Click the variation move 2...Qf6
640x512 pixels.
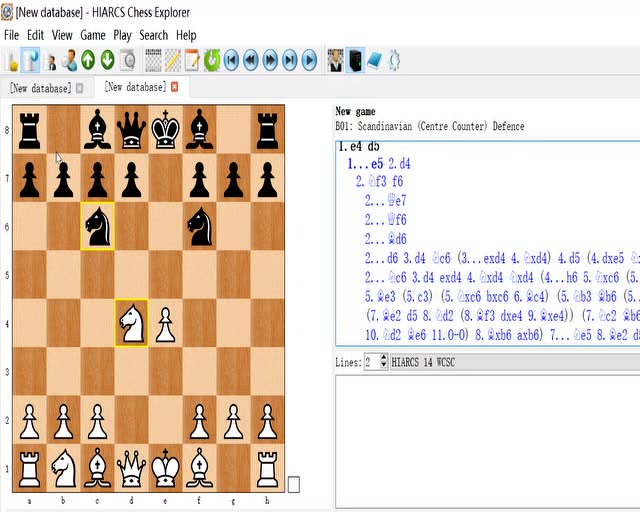[x=385, y=219]
